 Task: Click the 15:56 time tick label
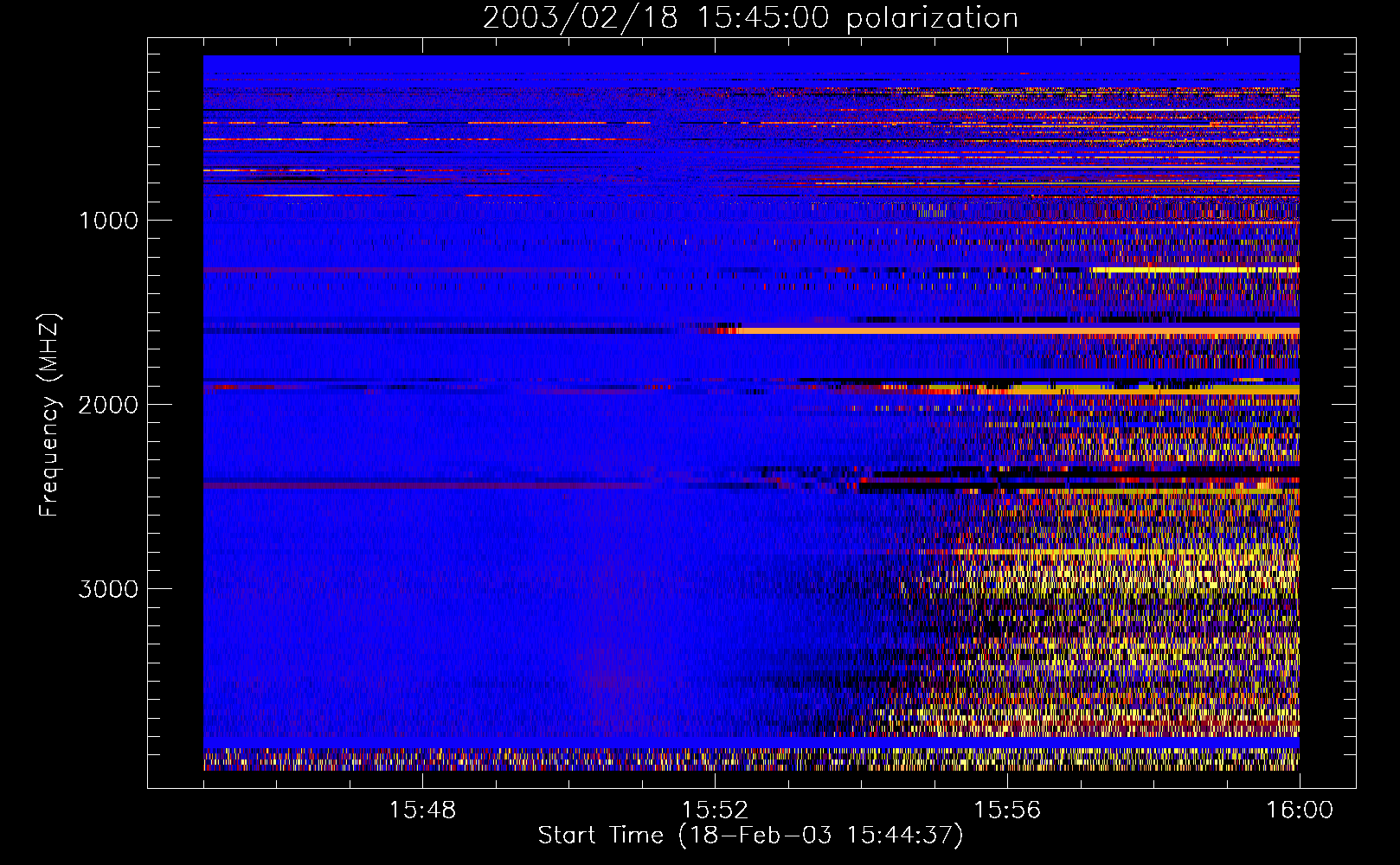1007,811
